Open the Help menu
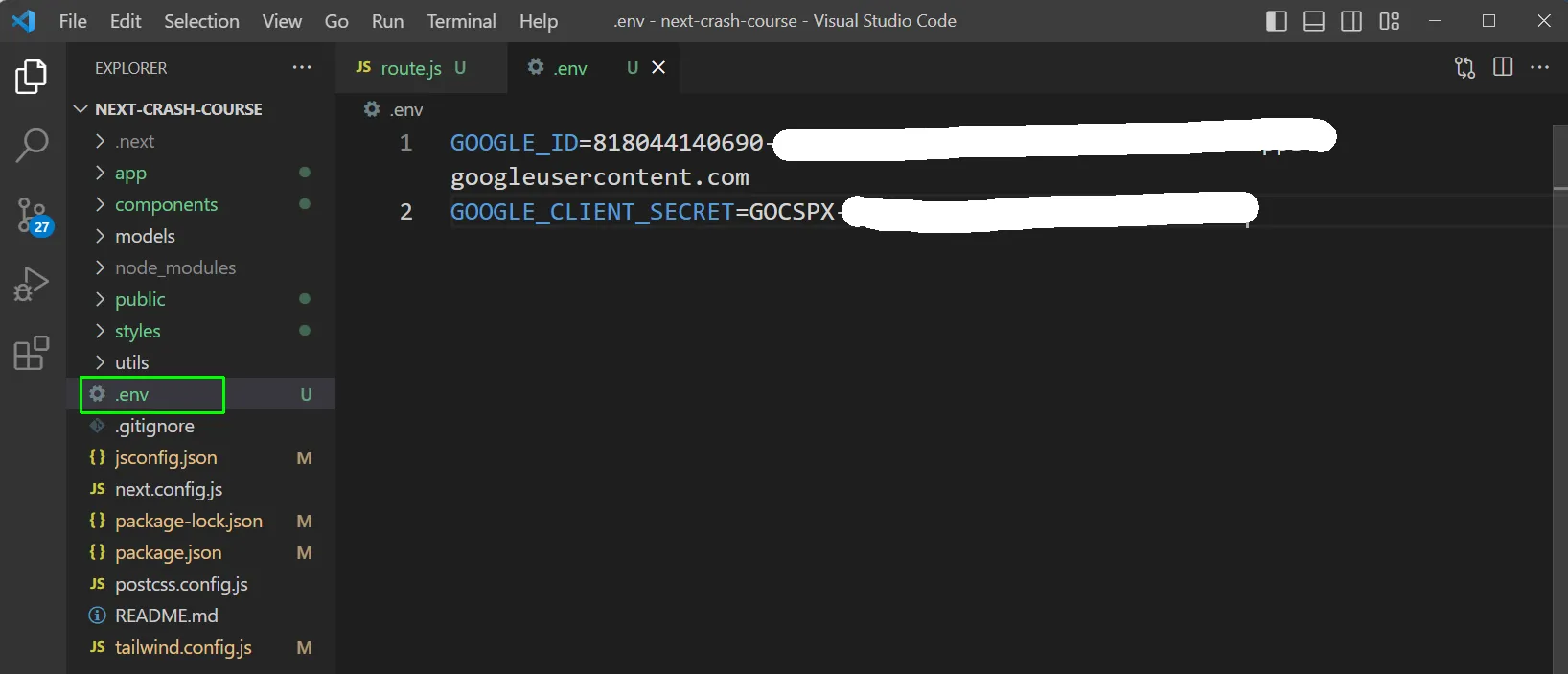 (539, 21)
